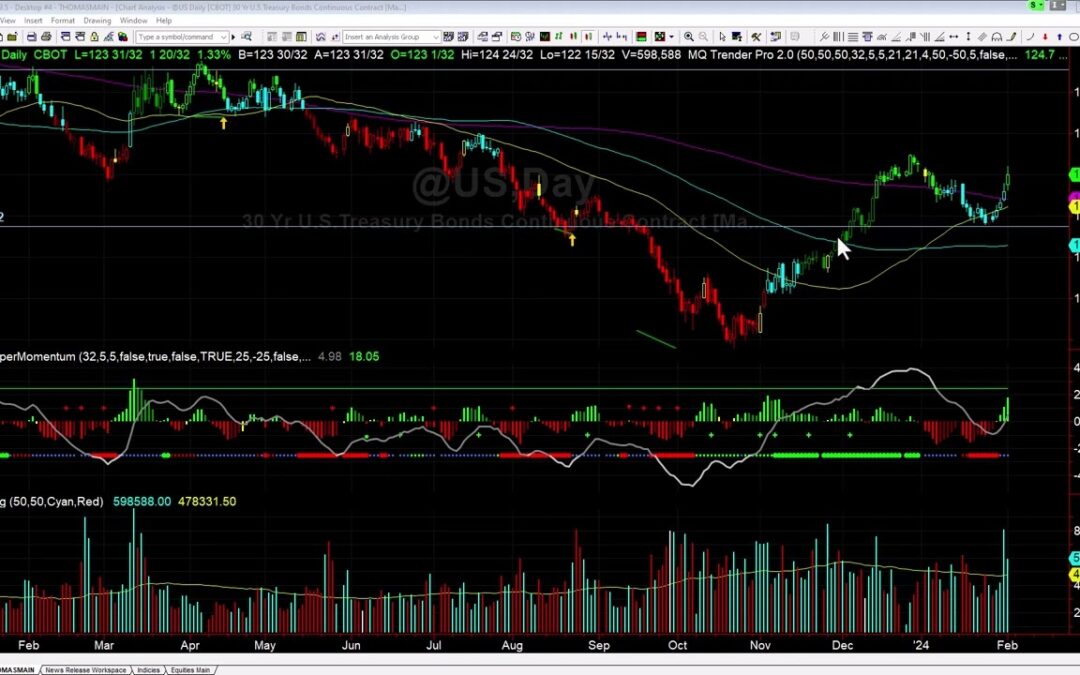Viewport: 1080px width, 675px height.
Task: Click the zoom in magnifier icon
Action: [x=688, y=37]
